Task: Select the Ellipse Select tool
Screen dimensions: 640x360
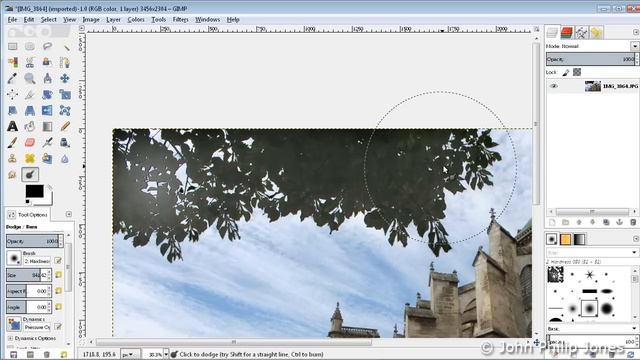Action: [30, 46]
